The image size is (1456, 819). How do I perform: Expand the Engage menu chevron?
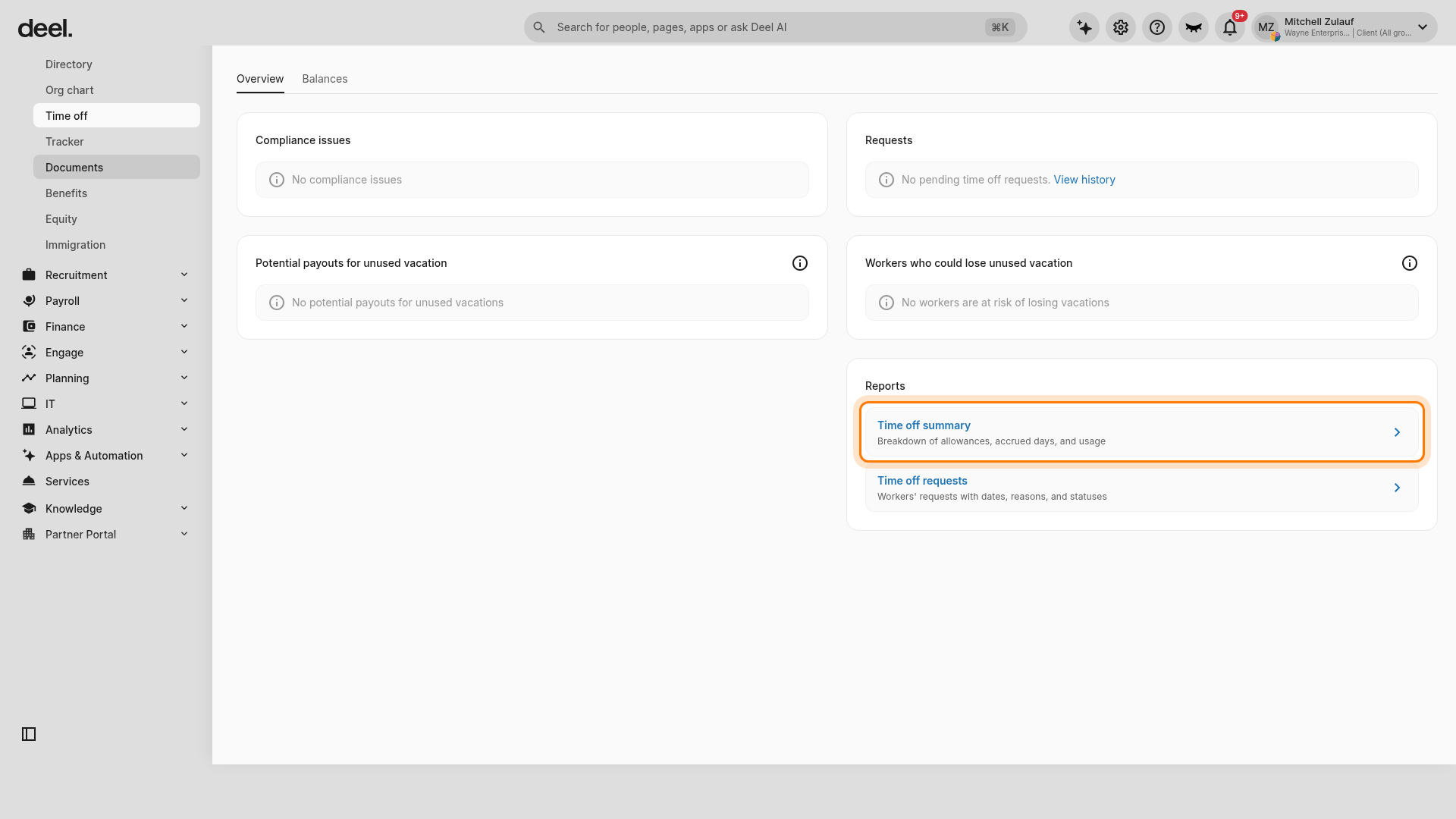(184, 352)
